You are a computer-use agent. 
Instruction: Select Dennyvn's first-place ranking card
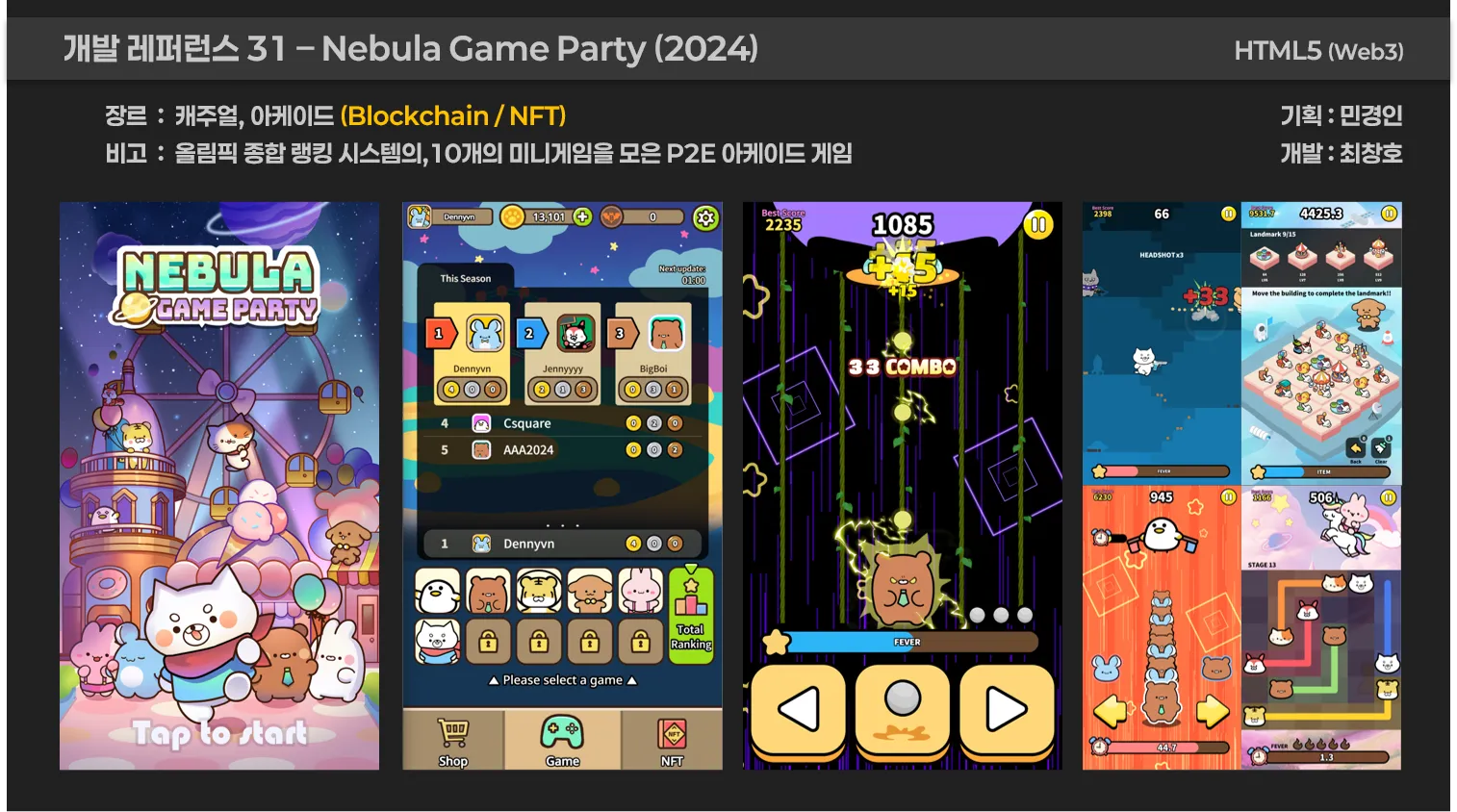tap(472, 353)
